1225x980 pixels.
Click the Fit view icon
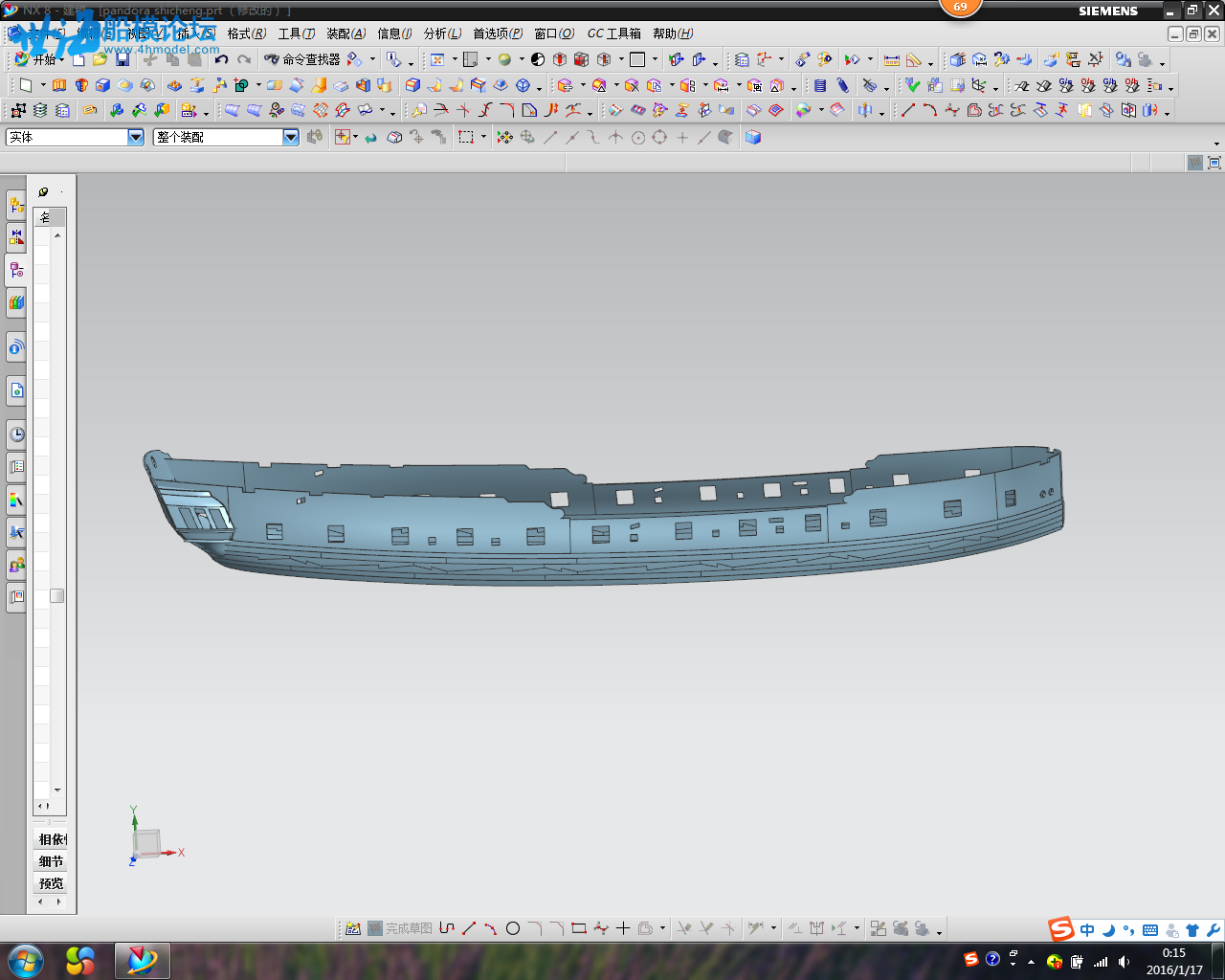tap(437, 59)
